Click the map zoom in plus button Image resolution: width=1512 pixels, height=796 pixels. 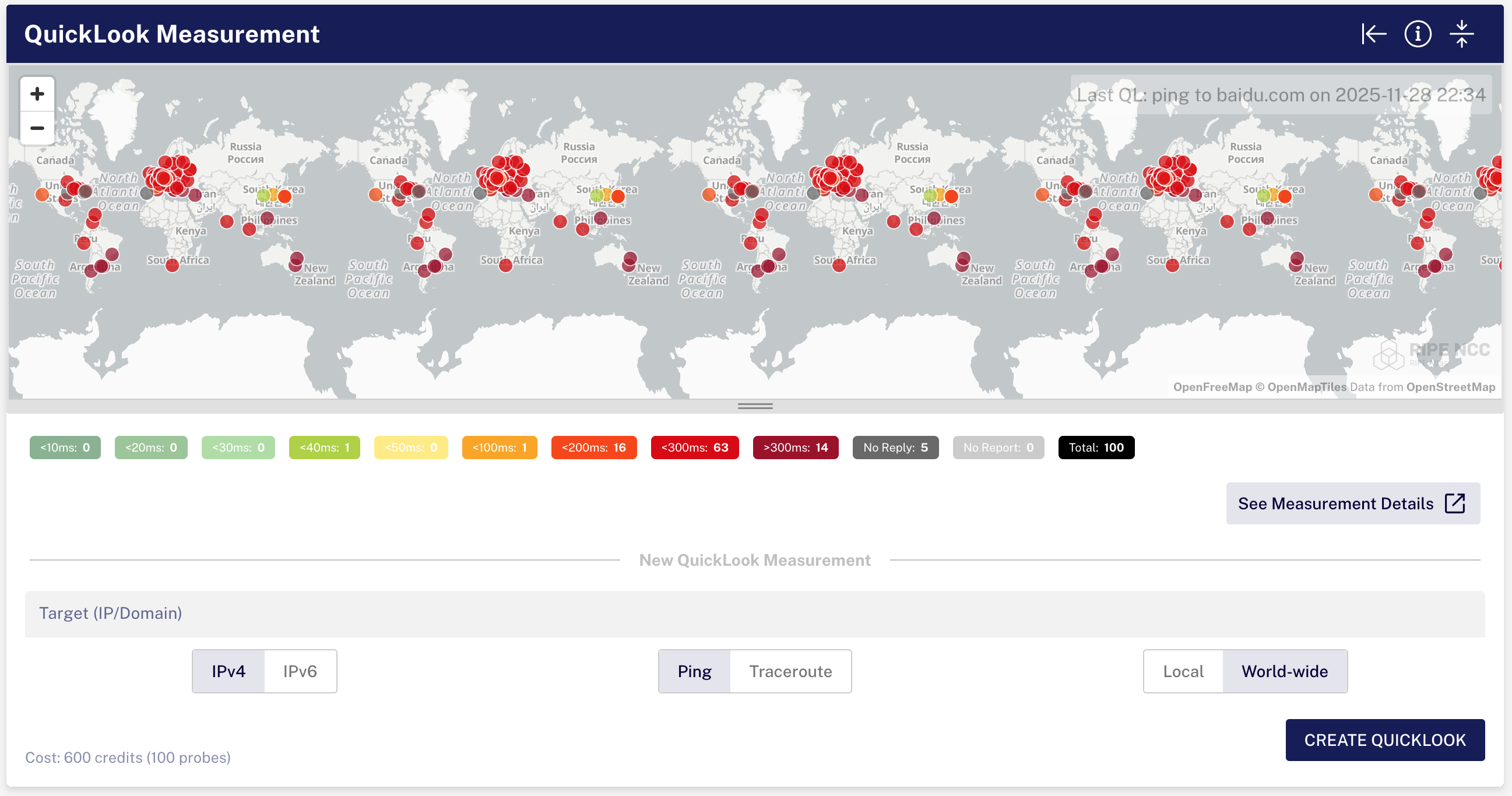[x=37, y=94]
